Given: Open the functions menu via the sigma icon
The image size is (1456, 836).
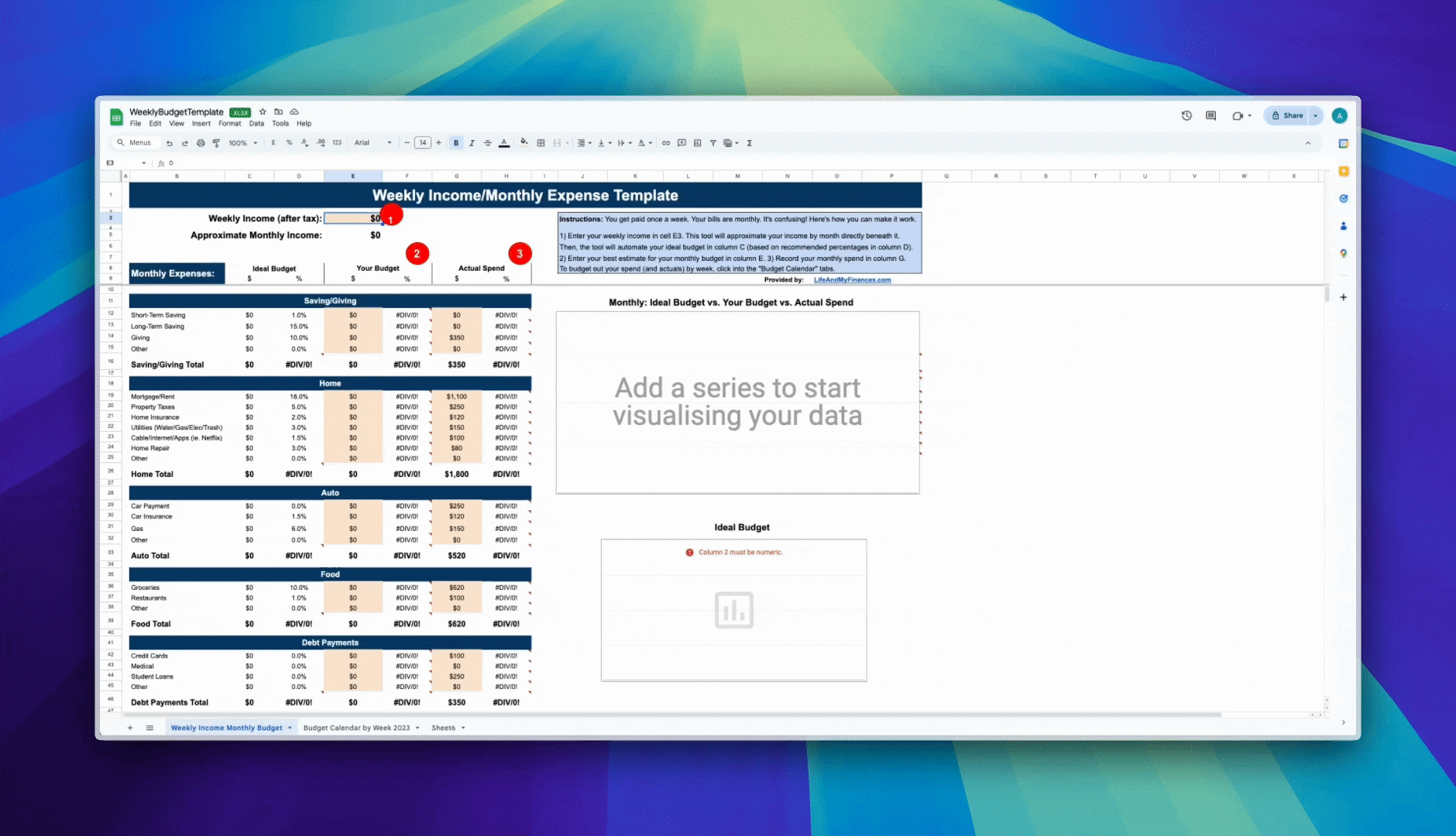Looking at the screenshot, I should 750,143.
